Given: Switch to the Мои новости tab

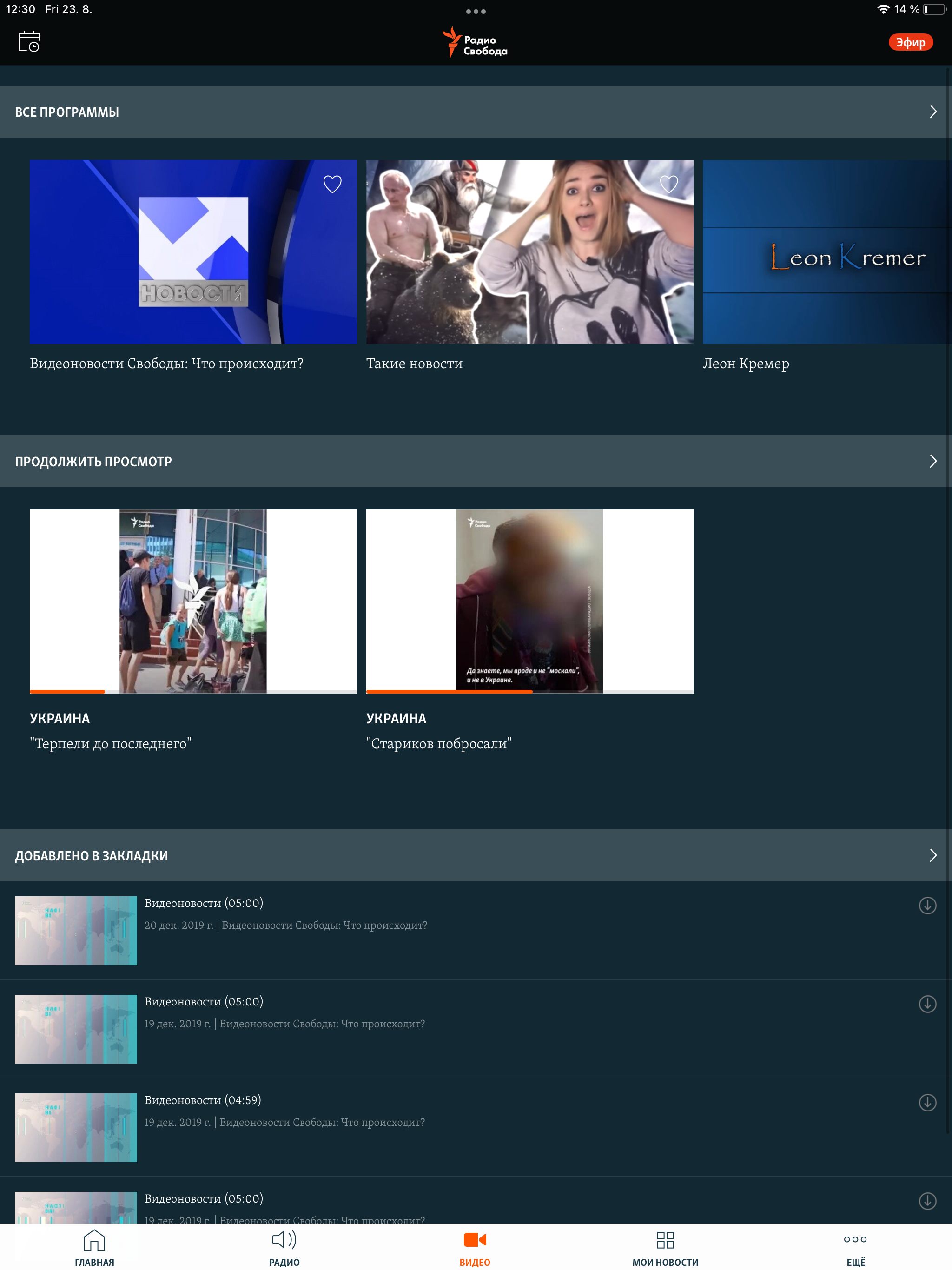Looking at the screenshot, I should (665, 1246).
